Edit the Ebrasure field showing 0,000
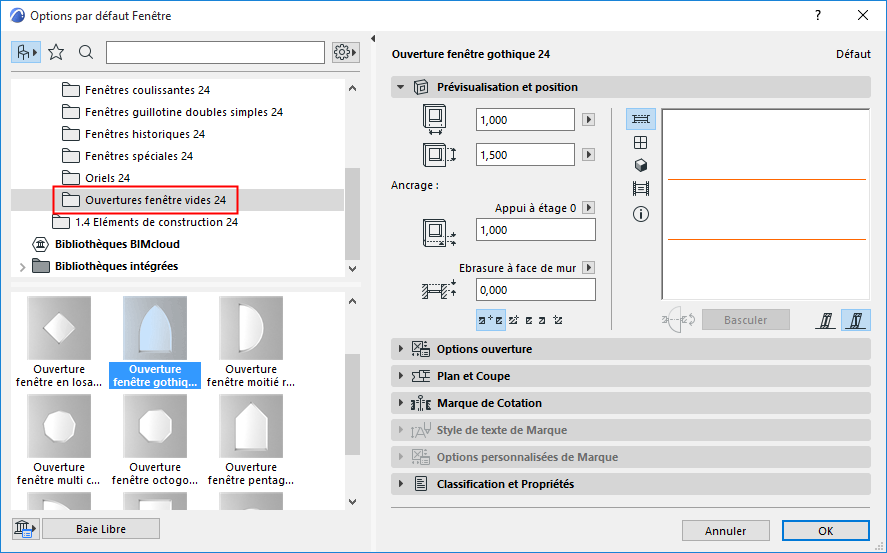 (x=535, y=290)
